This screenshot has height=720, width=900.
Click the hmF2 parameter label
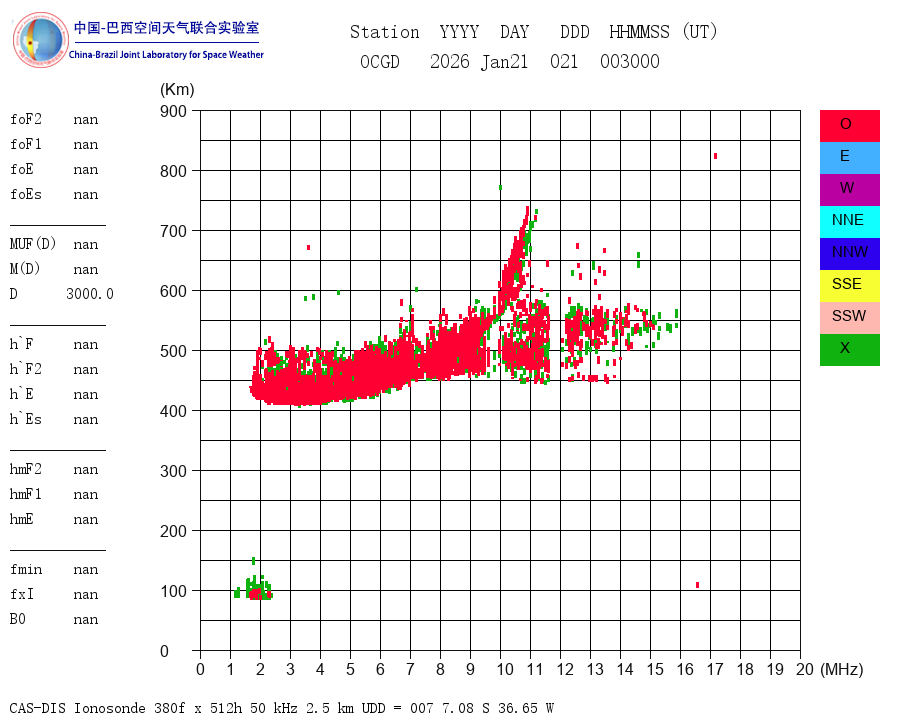[x=26, y=469]
